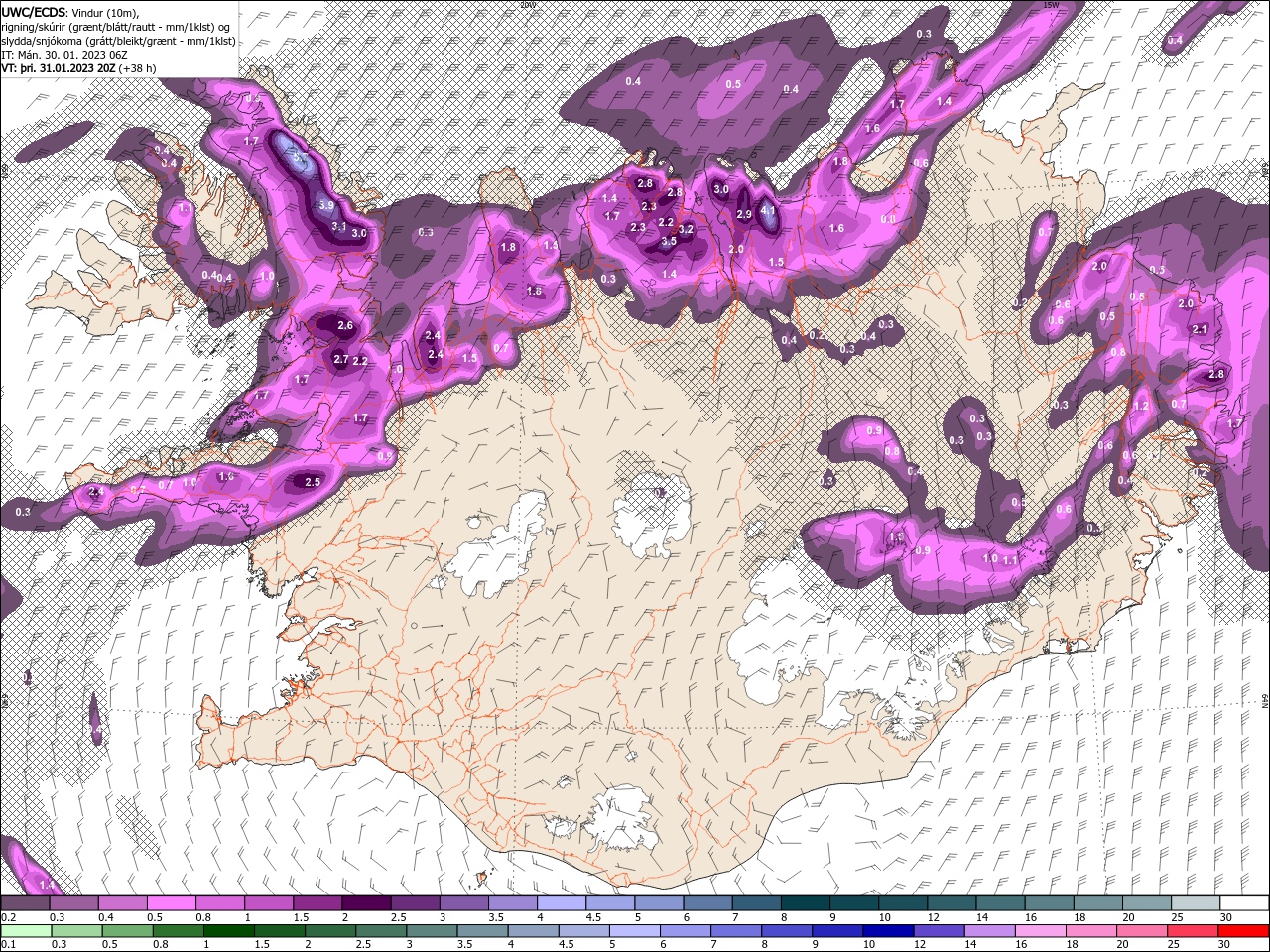
Task: Click the 4.1 precipitation value on map
Action: tap(768, 211)
